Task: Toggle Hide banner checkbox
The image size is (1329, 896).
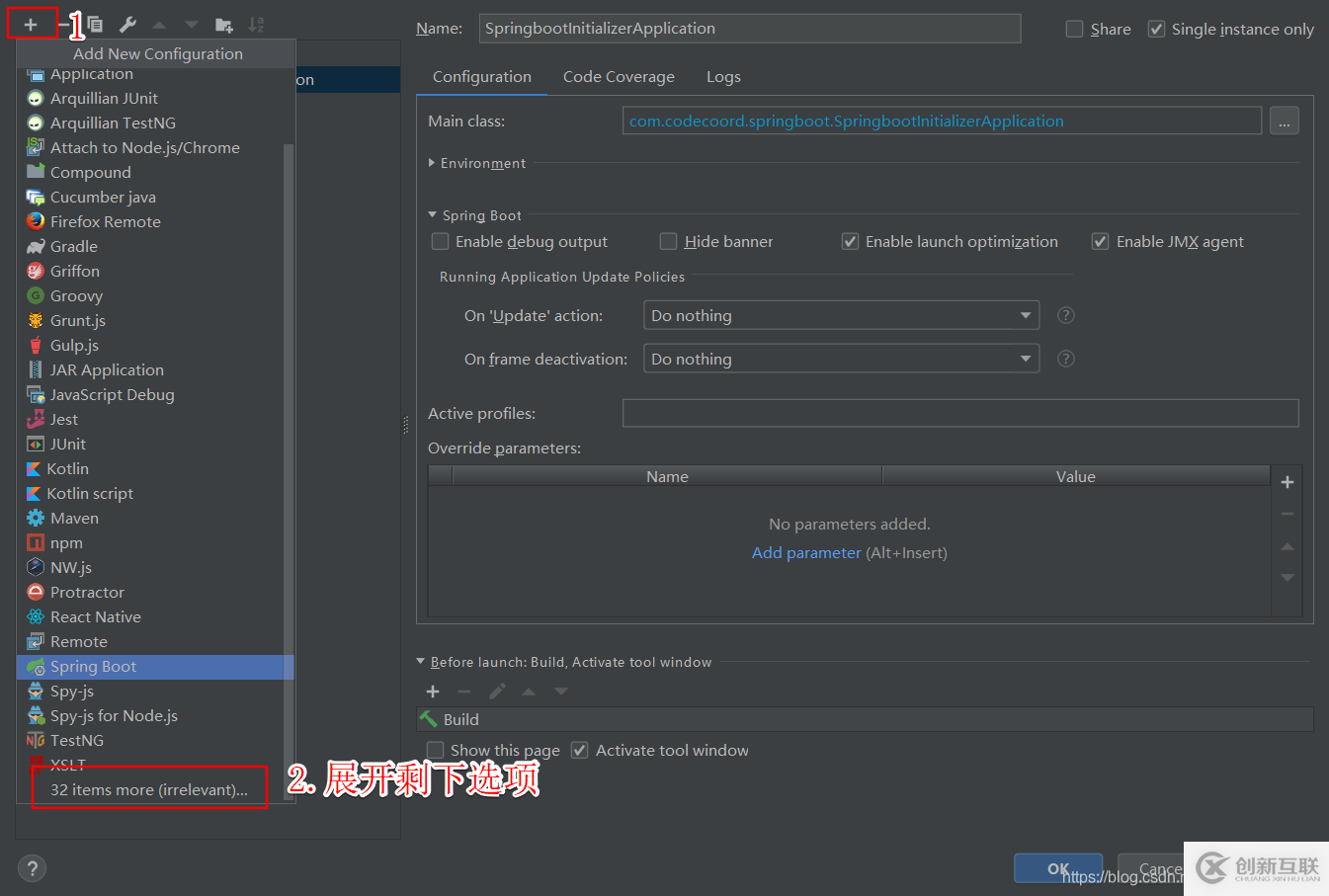Action: pos(669,241)
